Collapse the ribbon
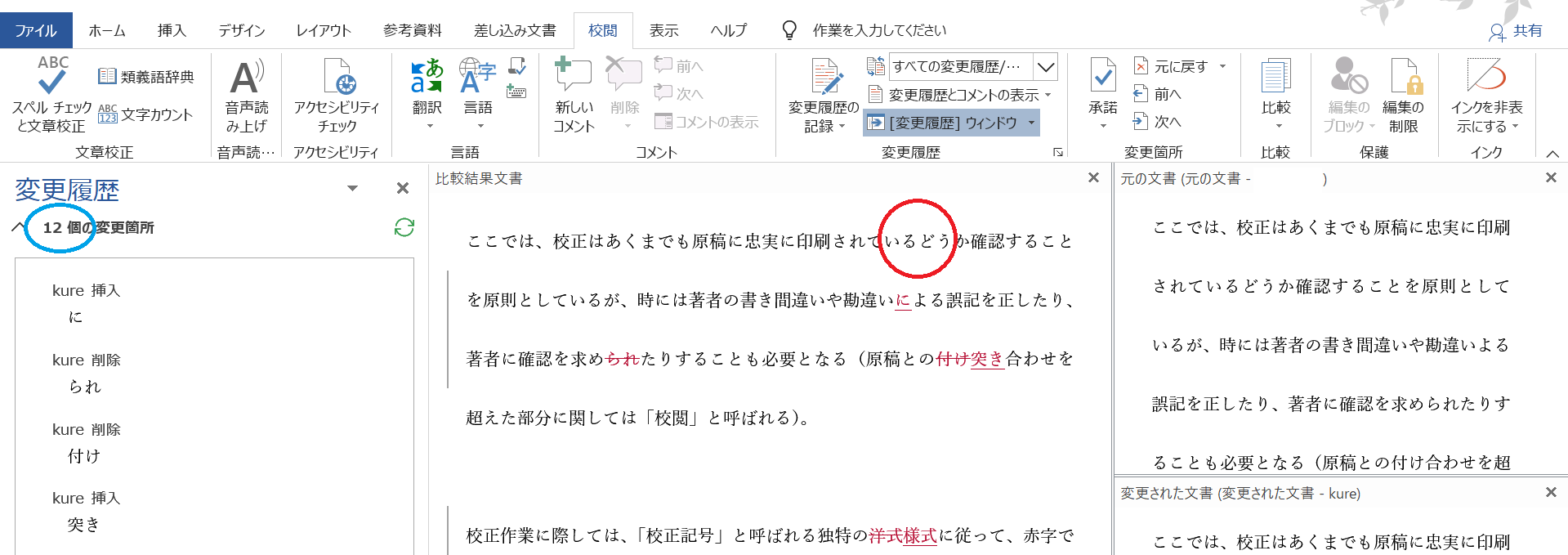The width and height of the screenshot is (1568, 555). [1552, 153]
